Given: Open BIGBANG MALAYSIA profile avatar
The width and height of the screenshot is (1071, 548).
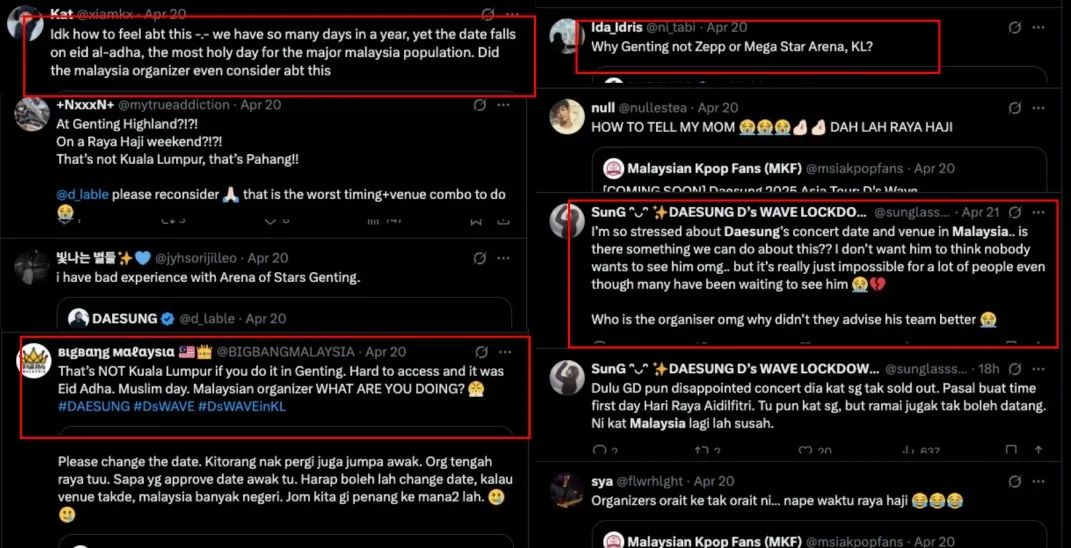Looking at the screenshot, I should tap(34, 364).
